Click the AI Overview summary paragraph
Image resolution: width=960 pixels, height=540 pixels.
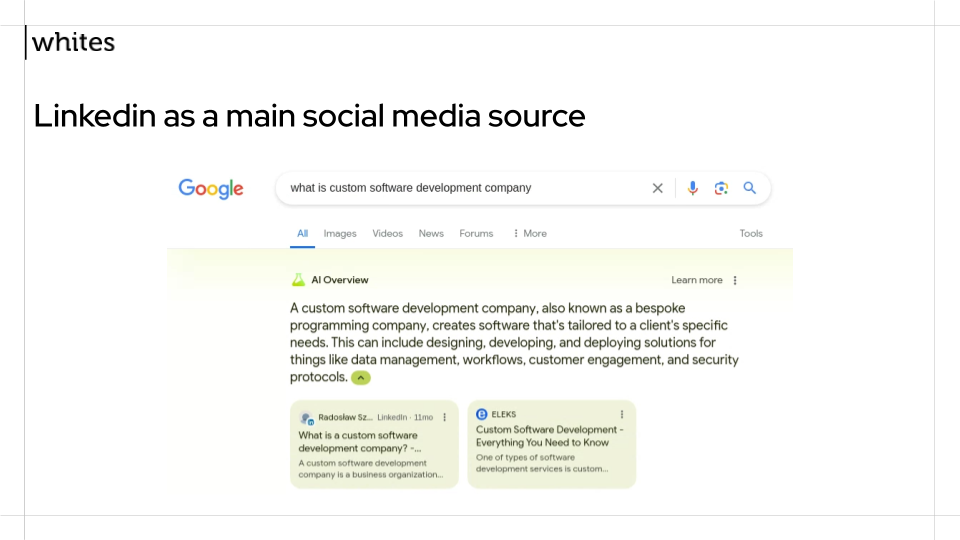coord(514,342)
